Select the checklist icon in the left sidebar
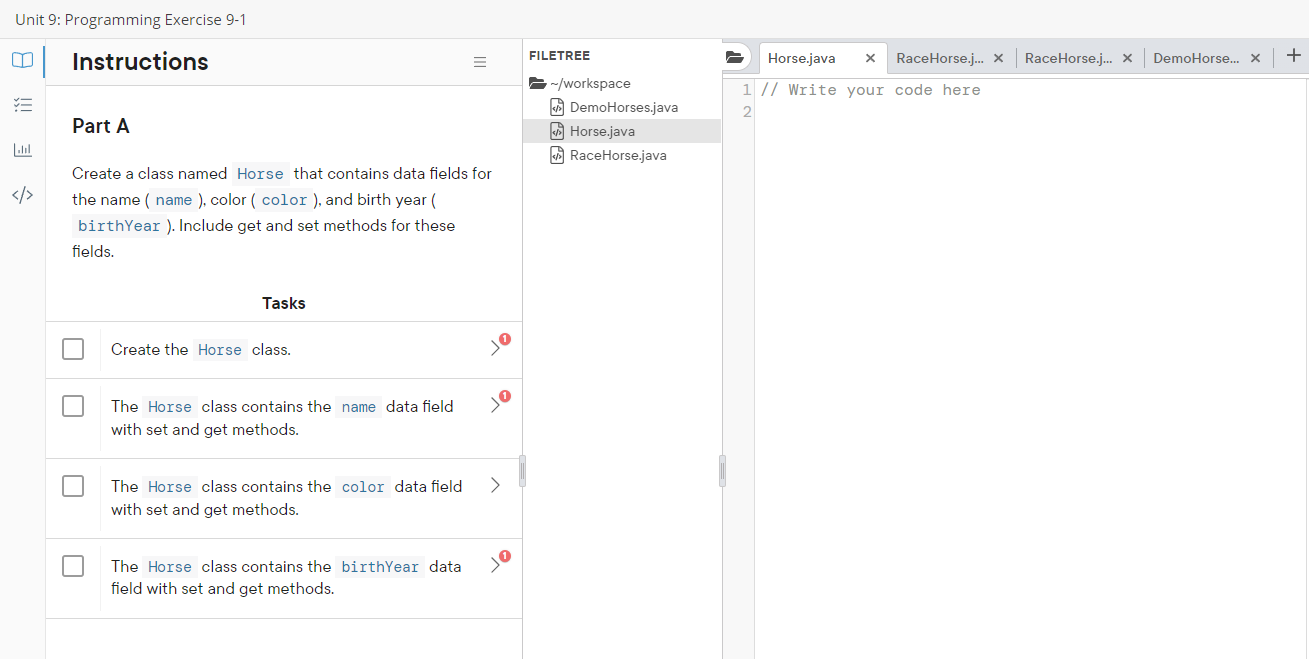Viewport: 1309px width, 659px height. tap(22, 105)
